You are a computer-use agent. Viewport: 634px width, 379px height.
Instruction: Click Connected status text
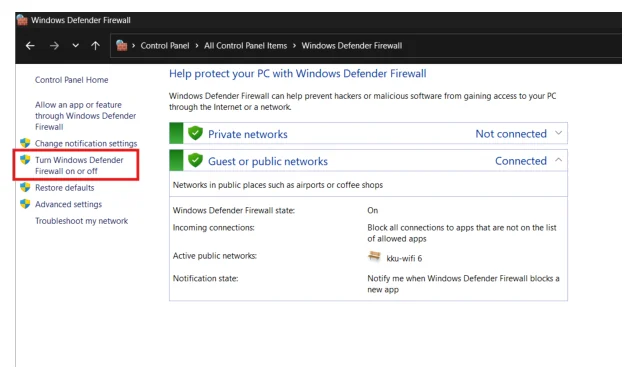521,161
